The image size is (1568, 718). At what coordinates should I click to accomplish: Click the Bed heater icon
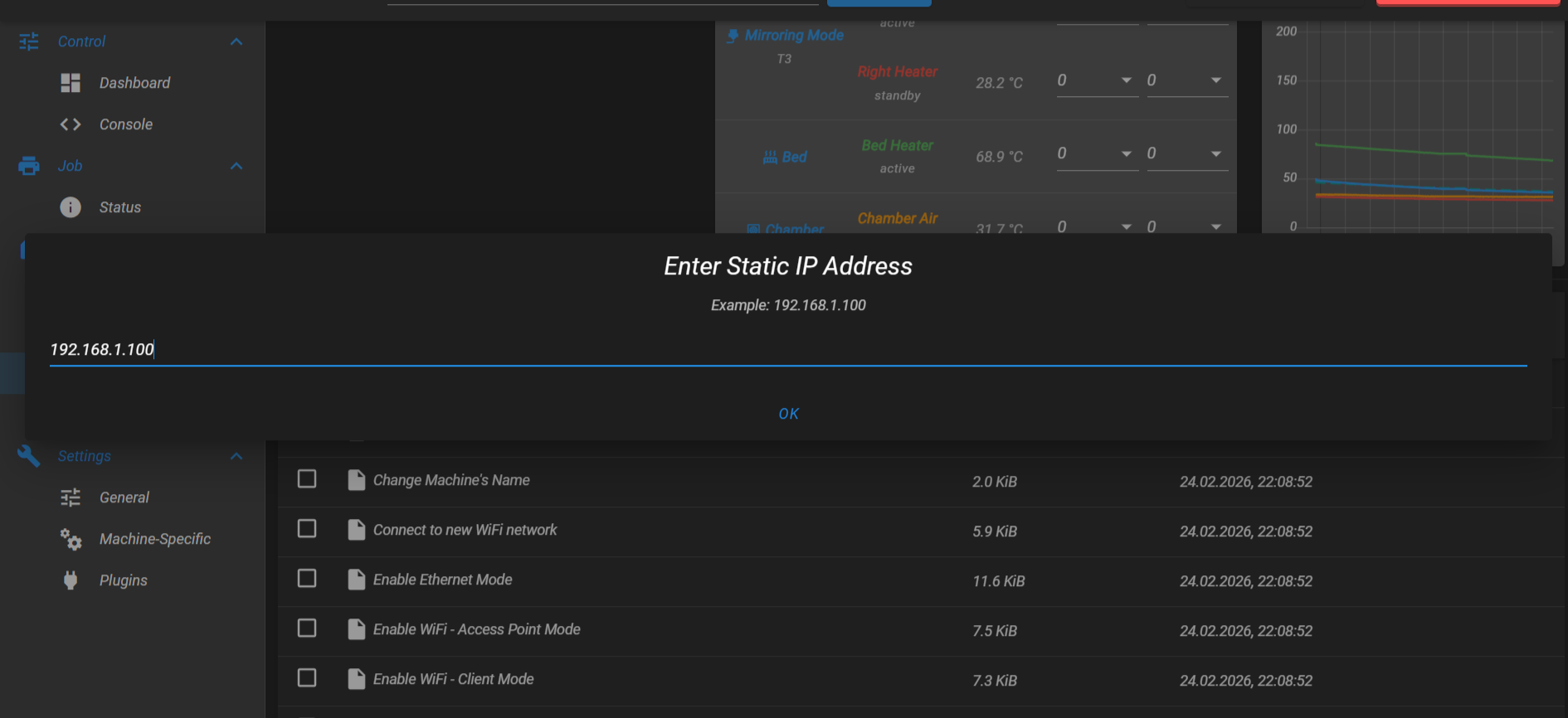coord(770,157)
